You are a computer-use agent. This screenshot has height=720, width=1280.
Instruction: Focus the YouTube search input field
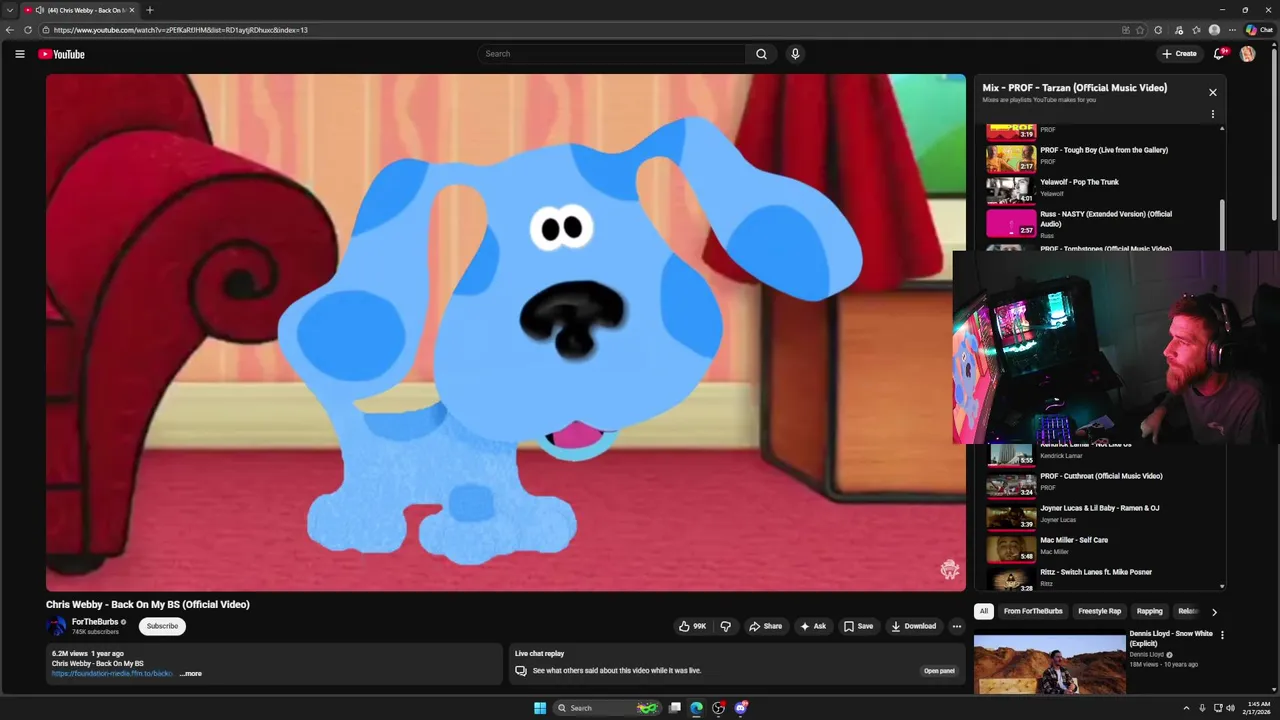[612, 54]
